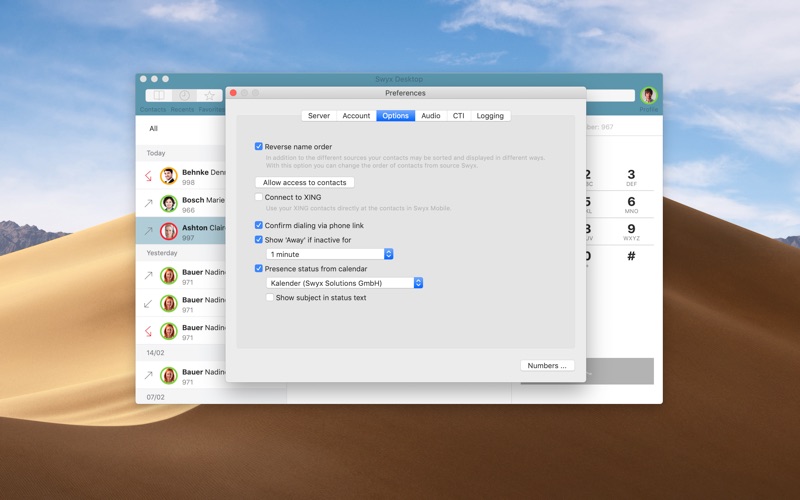800x500 pixels.
Task: Open the 1 minute inactivity dropdown
Action: click(x=330, y=254)
